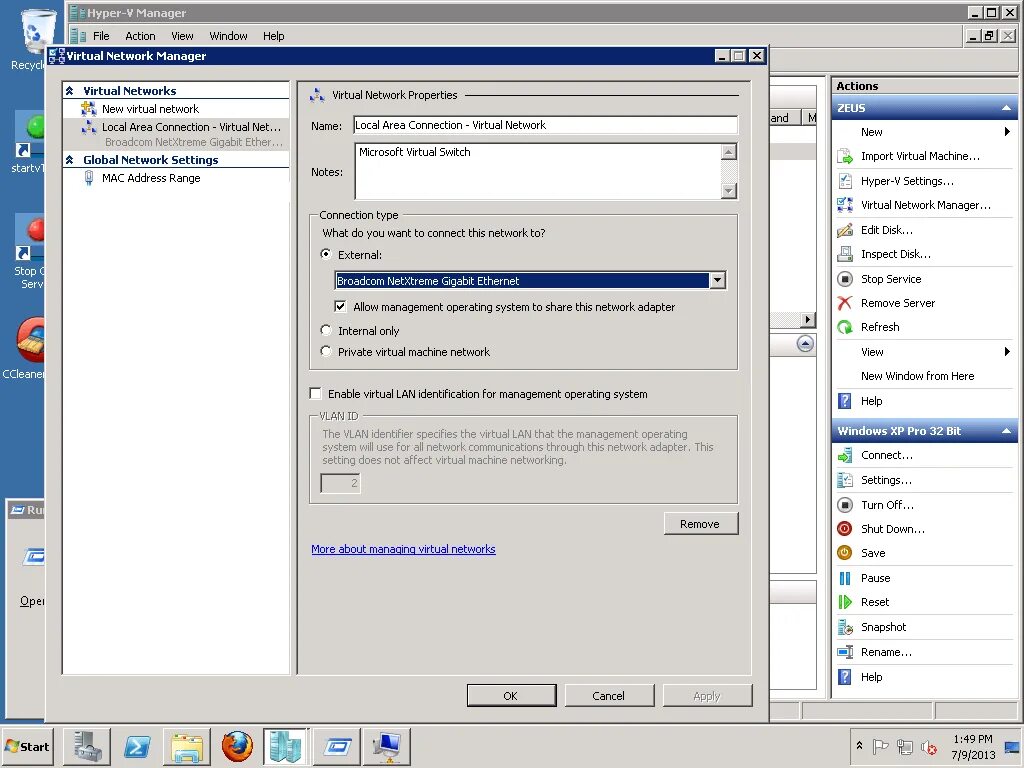The image size is (1024, 768).
Task: Collapse the Virtual Networks section
Action: pyautogui.click(x=69, y=91)
